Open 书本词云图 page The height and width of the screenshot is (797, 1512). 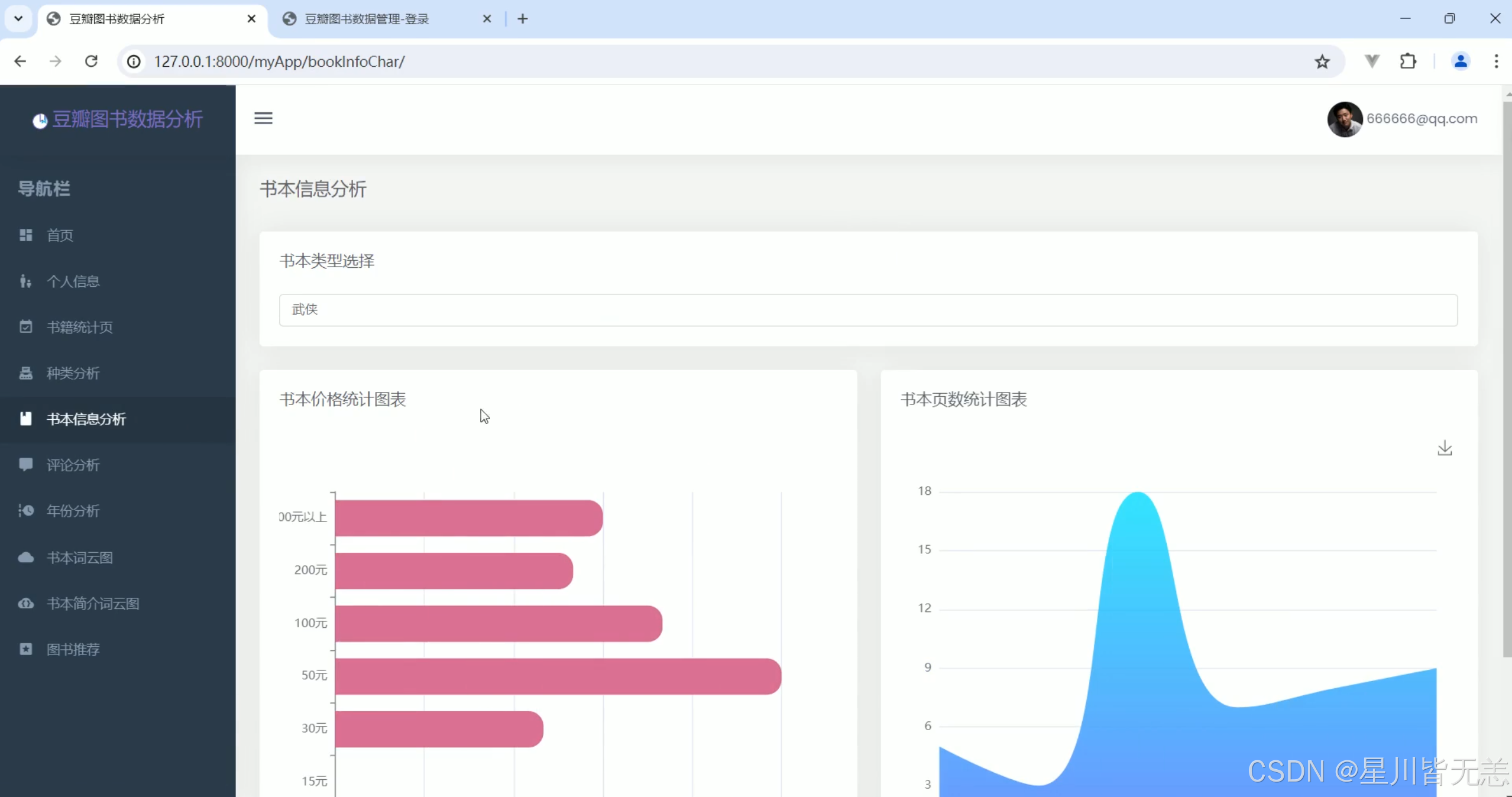(x=79, y=558)
